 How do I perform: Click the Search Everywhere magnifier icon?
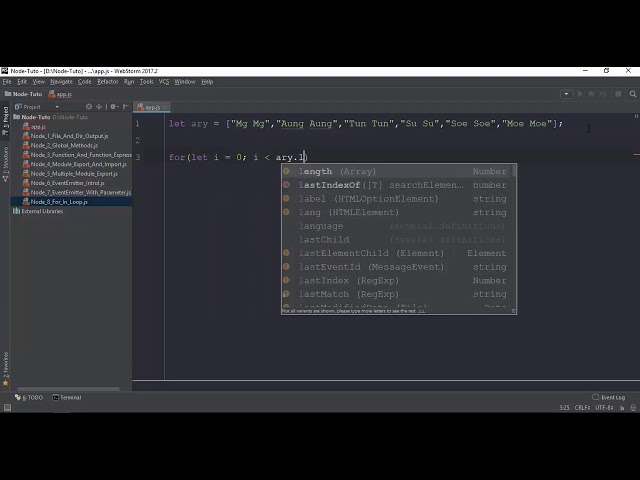click(631, 94)
